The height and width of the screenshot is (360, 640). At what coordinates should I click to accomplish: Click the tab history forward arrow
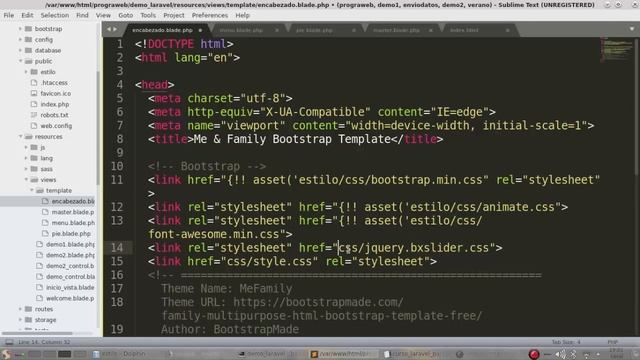click(115, 29)
